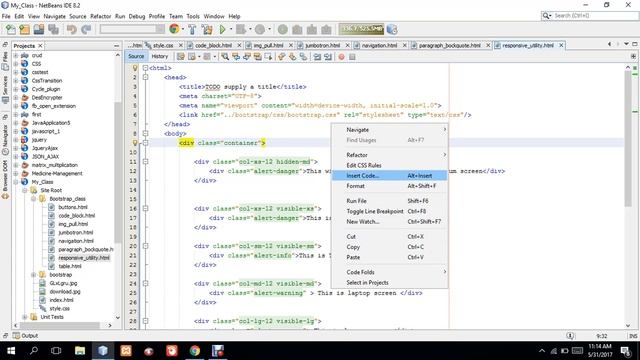Click the memory usage garbage collection bar
The width and height of the screenshot is (640, 360).
362,29
